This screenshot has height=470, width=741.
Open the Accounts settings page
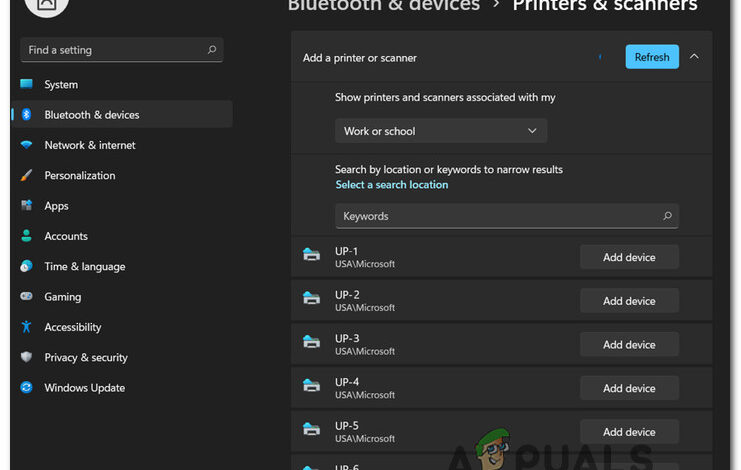(66, 236)
